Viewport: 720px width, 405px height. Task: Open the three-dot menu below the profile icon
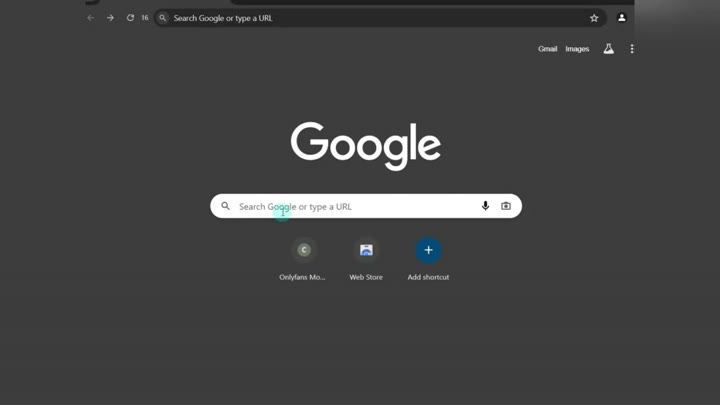(632, 49)
